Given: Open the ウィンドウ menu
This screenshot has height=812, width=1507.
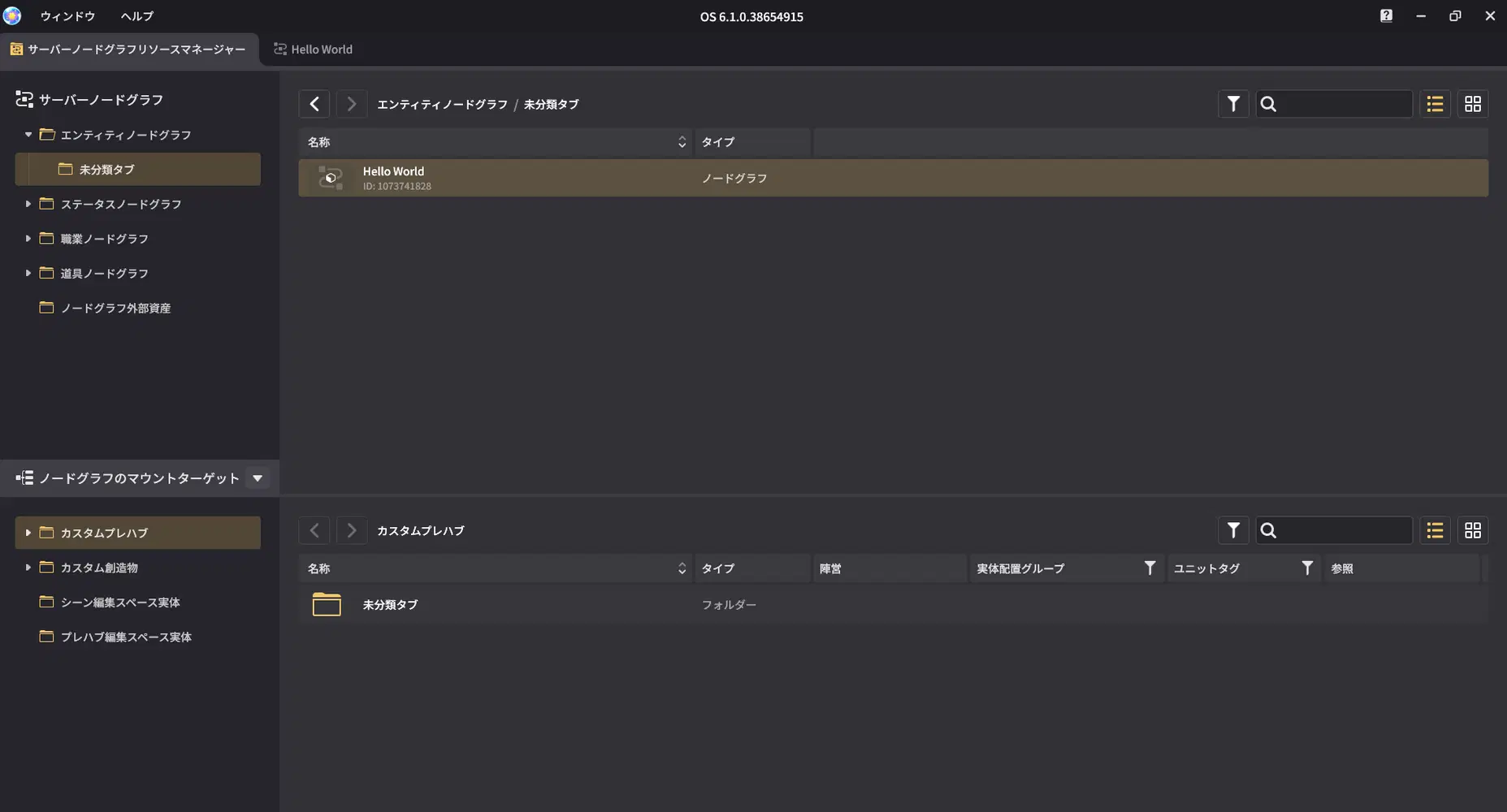Looking at the screenshot, I should click(67, 15).
